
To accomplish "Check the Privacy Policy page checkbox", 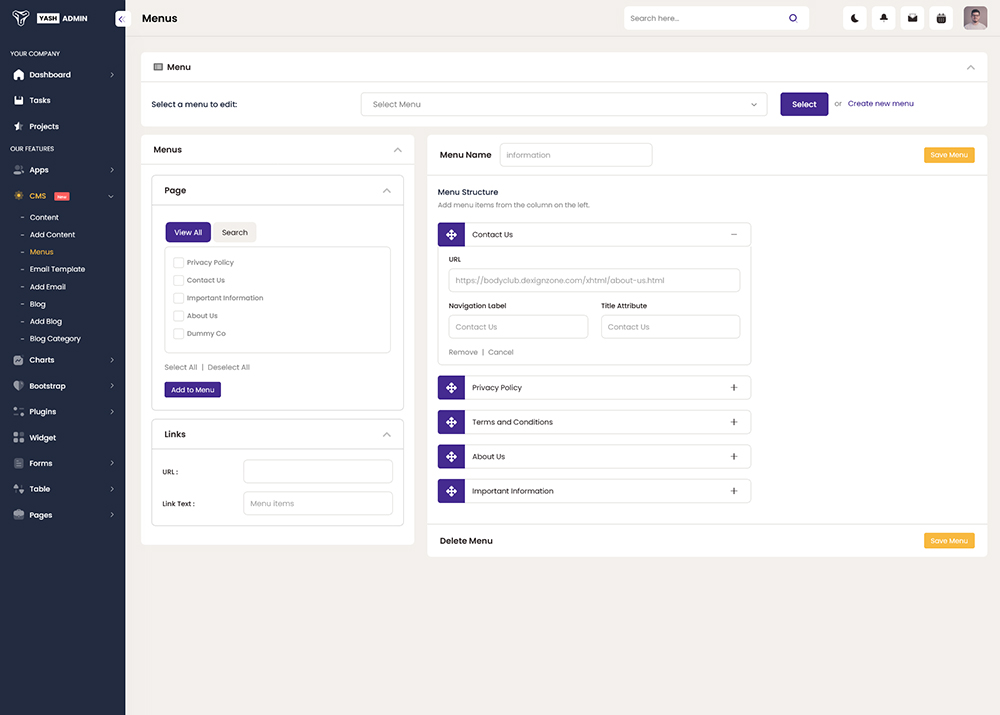I will tap(179, 262).
